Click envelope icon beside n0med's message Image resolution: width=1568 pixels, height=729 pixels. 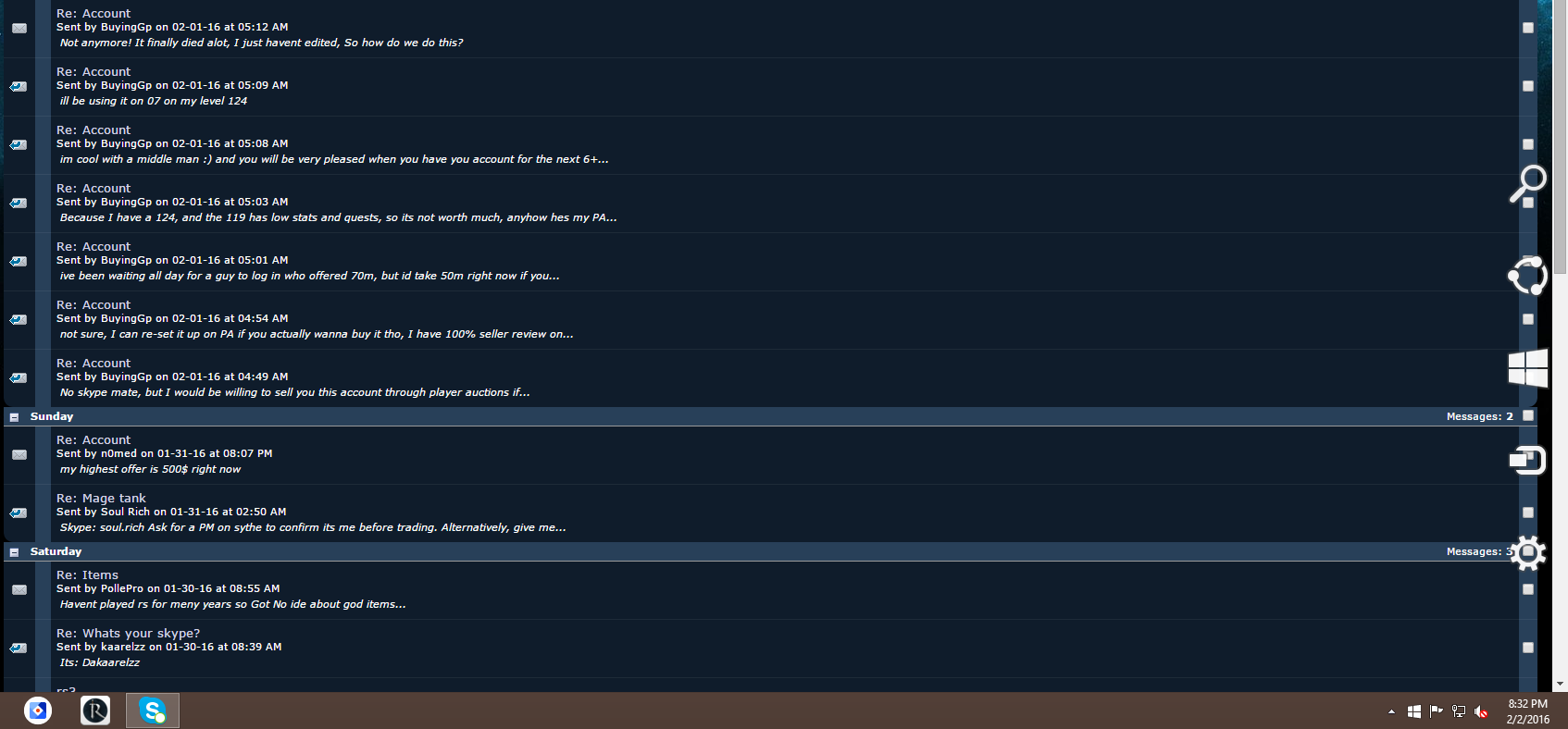pos(19,454)
